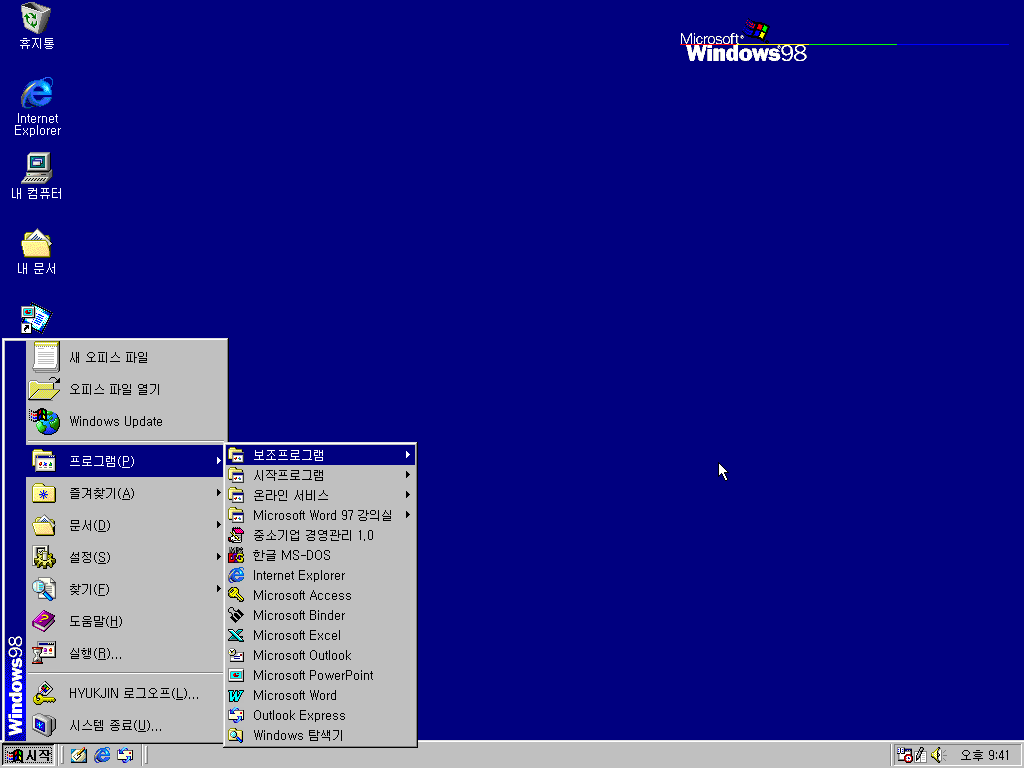The image size is (1024, 768).
Task: Expand the 온라인 서비스 submenu arrow
Action: click(408, 495)
